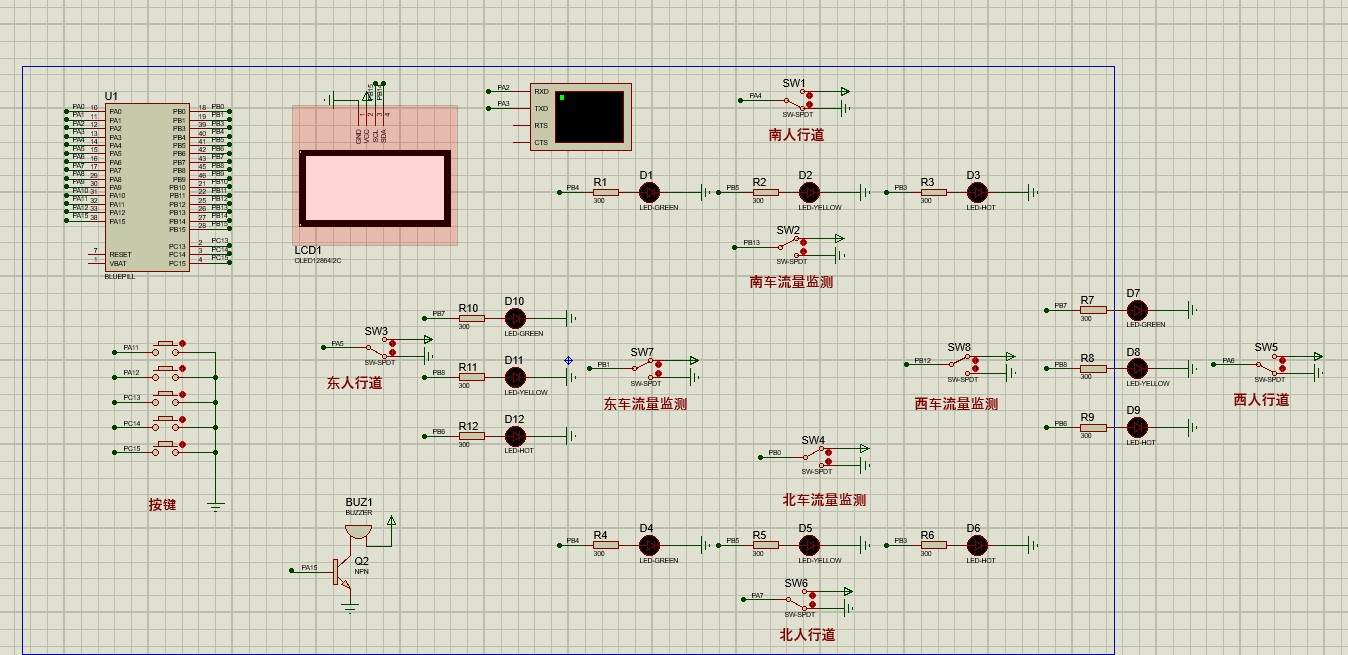Image resolution: width=1348 pixels, height=655 pixels.
Task: Select the U1 BLUEPILL microcontroller
Action: 148,187
